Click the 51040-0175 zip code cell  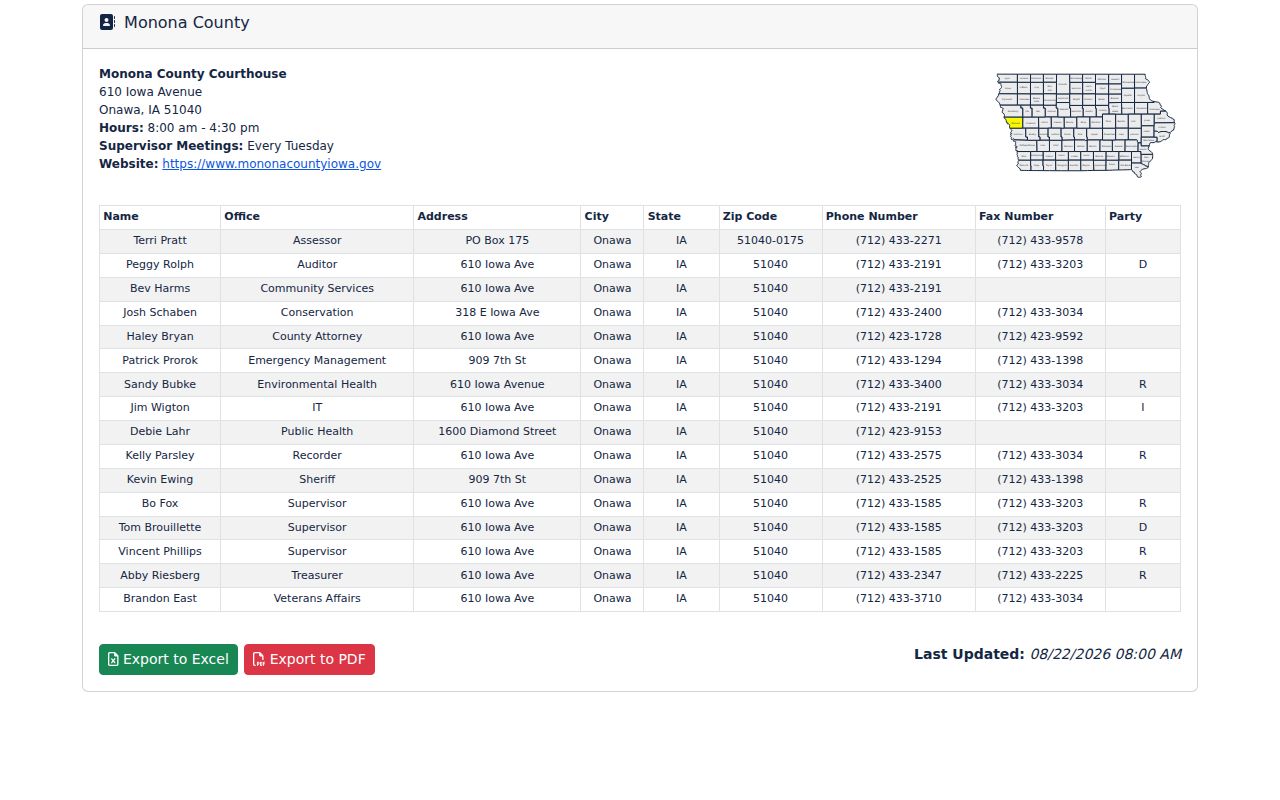click(x=771, y=241)
